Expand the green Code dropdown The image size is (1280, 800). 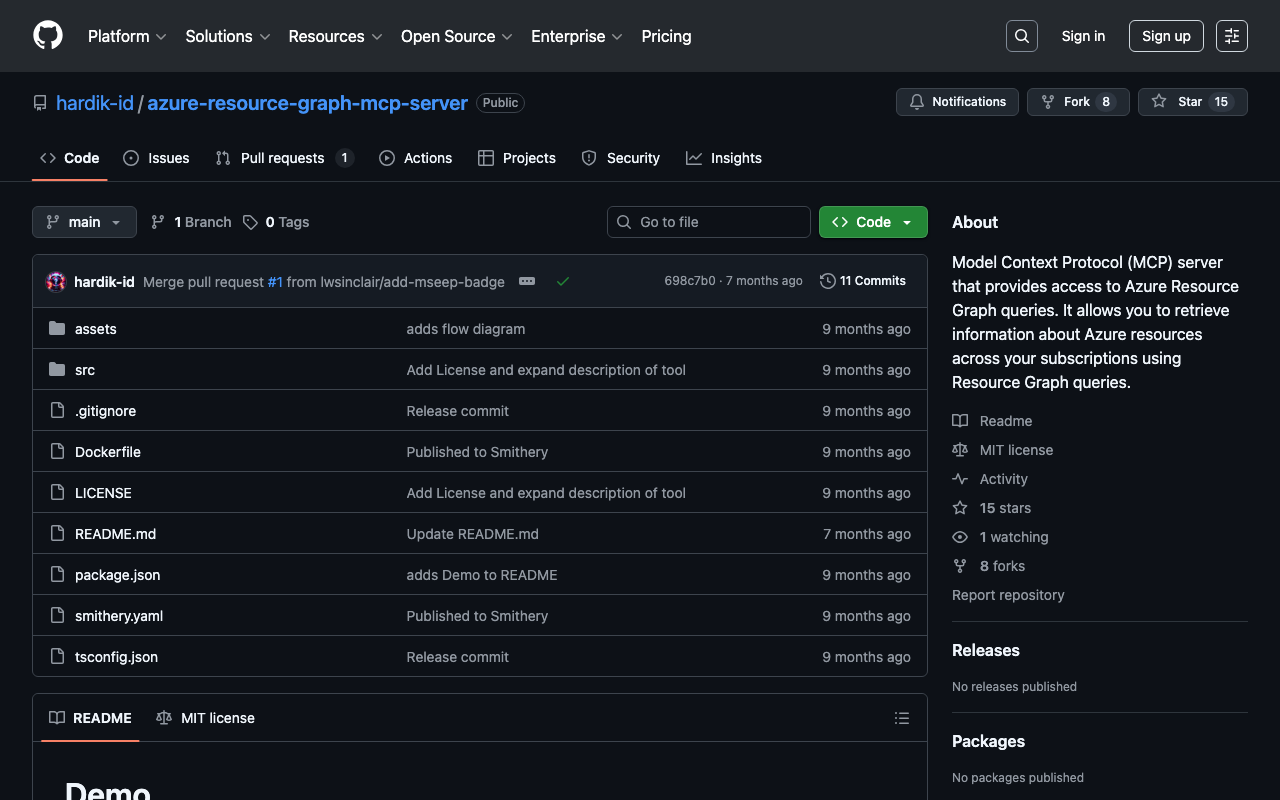(x=873, y=222)
